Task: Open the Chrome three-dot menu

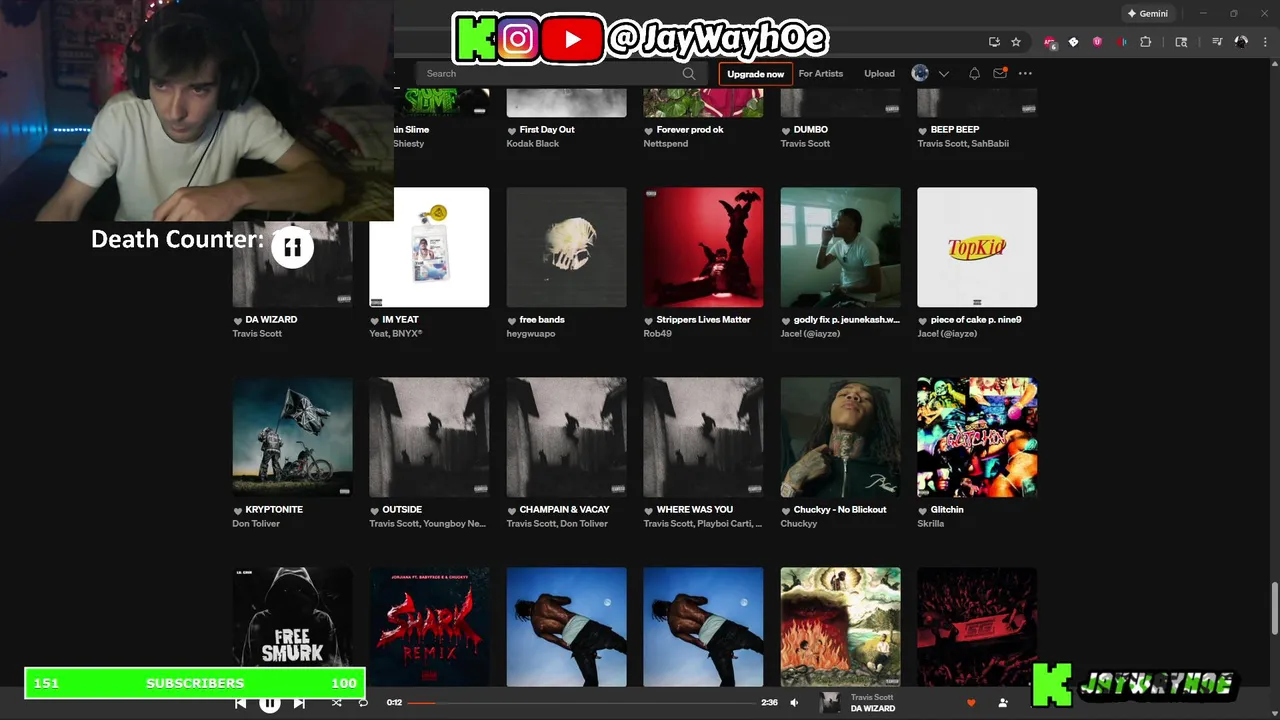Action: coord(1265,42)
